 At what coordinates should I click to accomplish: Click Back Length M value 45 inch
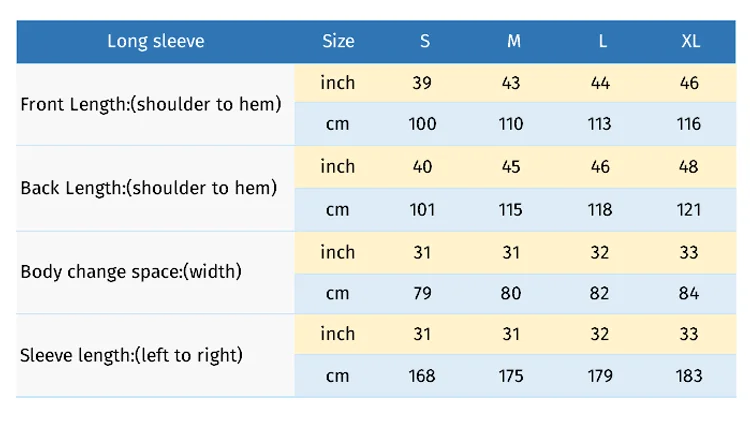point(511,167)
